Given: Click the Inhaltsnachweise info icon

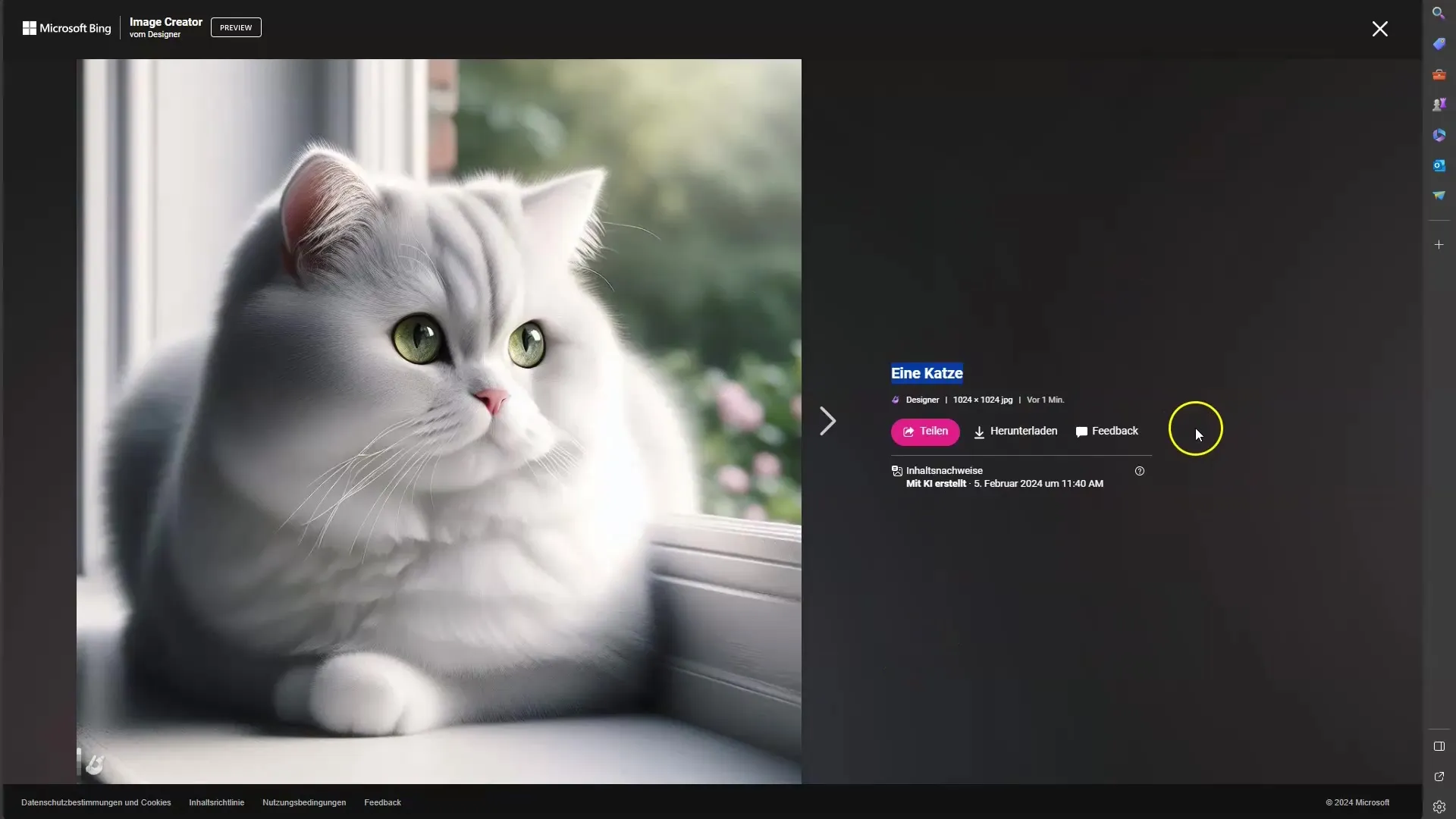Looking at the screenshot, I should click(1139, 470).
